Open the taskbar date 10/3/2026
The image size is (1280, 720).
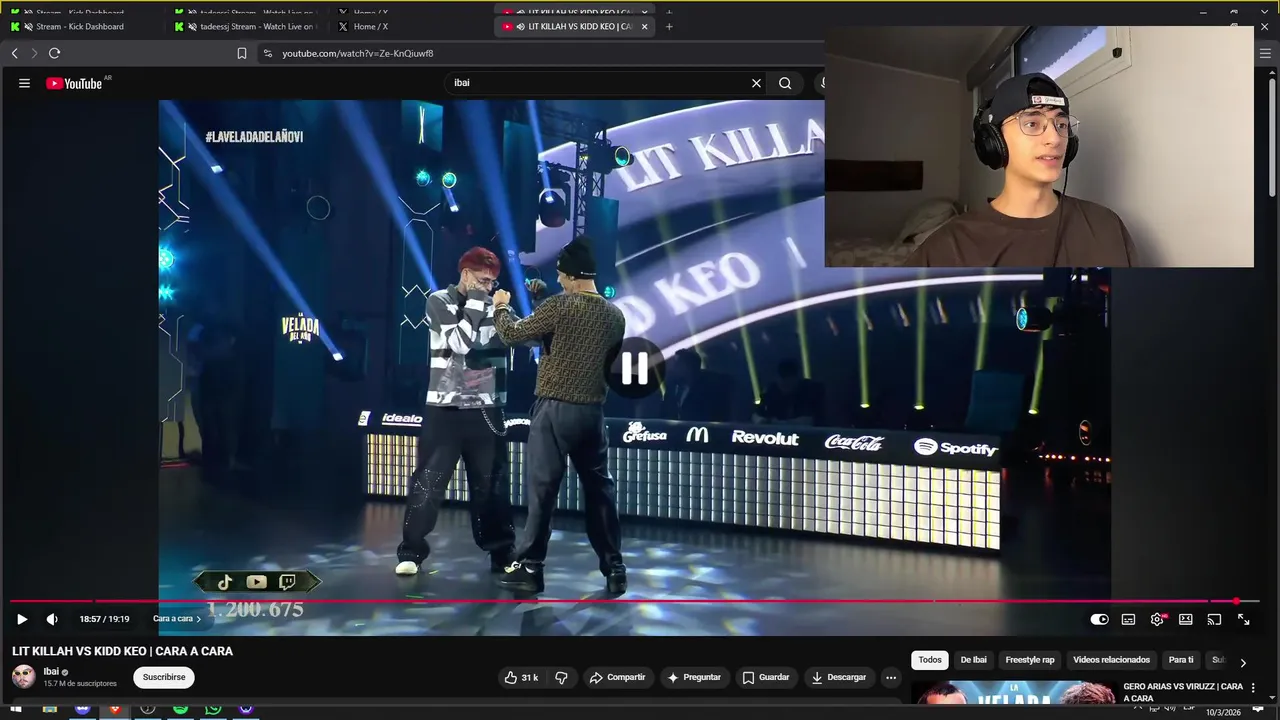[1224, 712]
